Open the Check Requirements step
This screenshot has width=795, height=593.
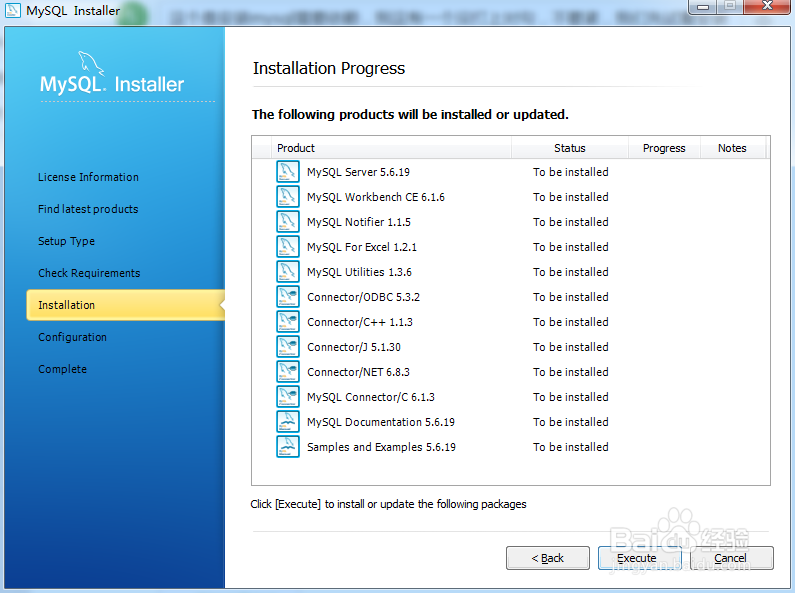point(89,273)
